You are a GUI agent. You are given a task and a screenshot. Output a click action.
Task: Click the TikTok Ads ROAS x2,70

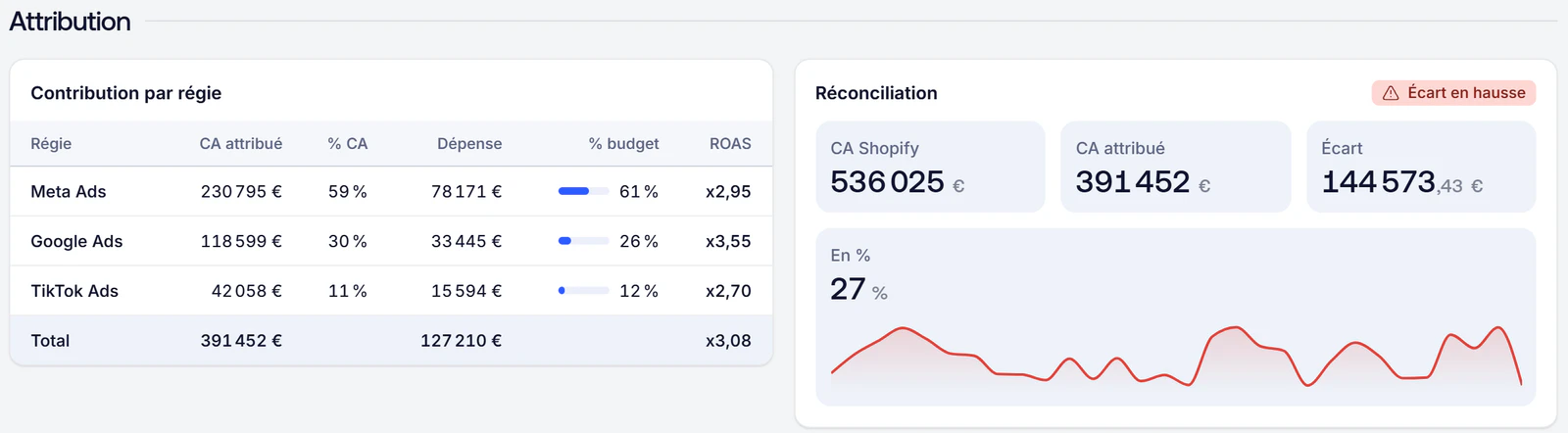coord(728,291)
